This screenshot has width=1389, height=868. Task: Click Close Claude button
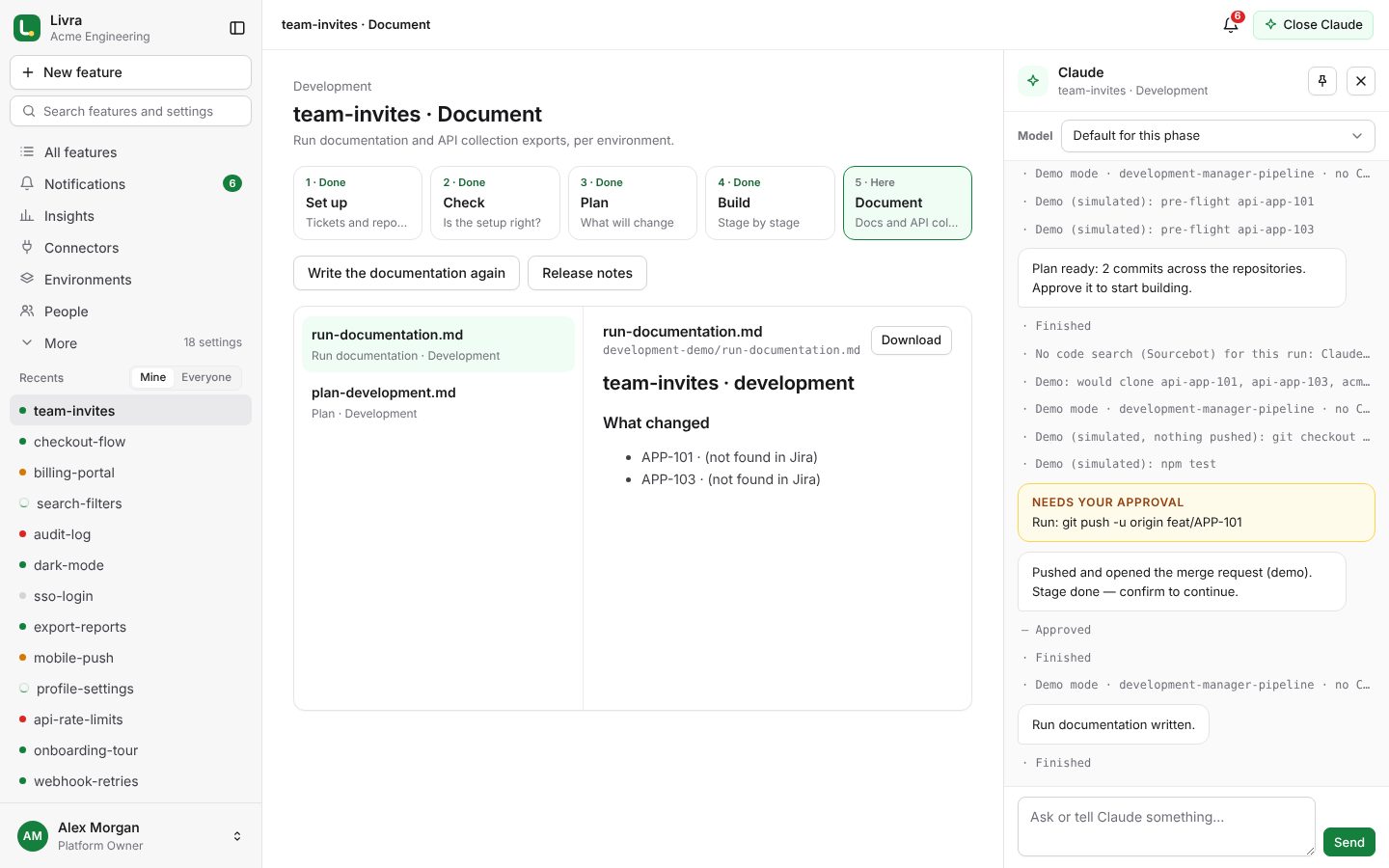1313,25
